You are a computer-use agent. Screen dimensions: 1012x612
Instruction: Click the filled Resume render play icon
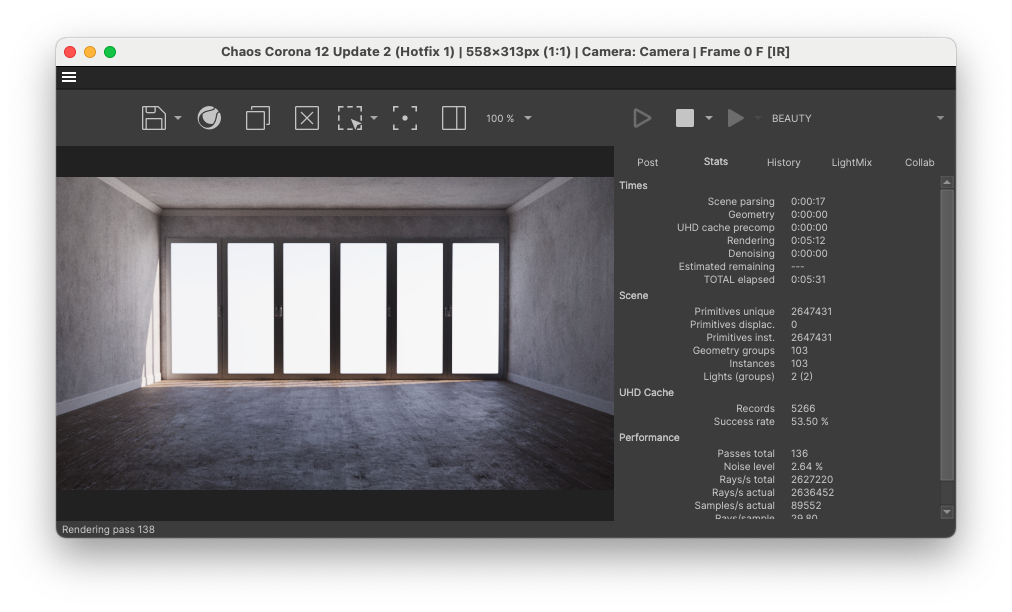[x=735, y=118]
